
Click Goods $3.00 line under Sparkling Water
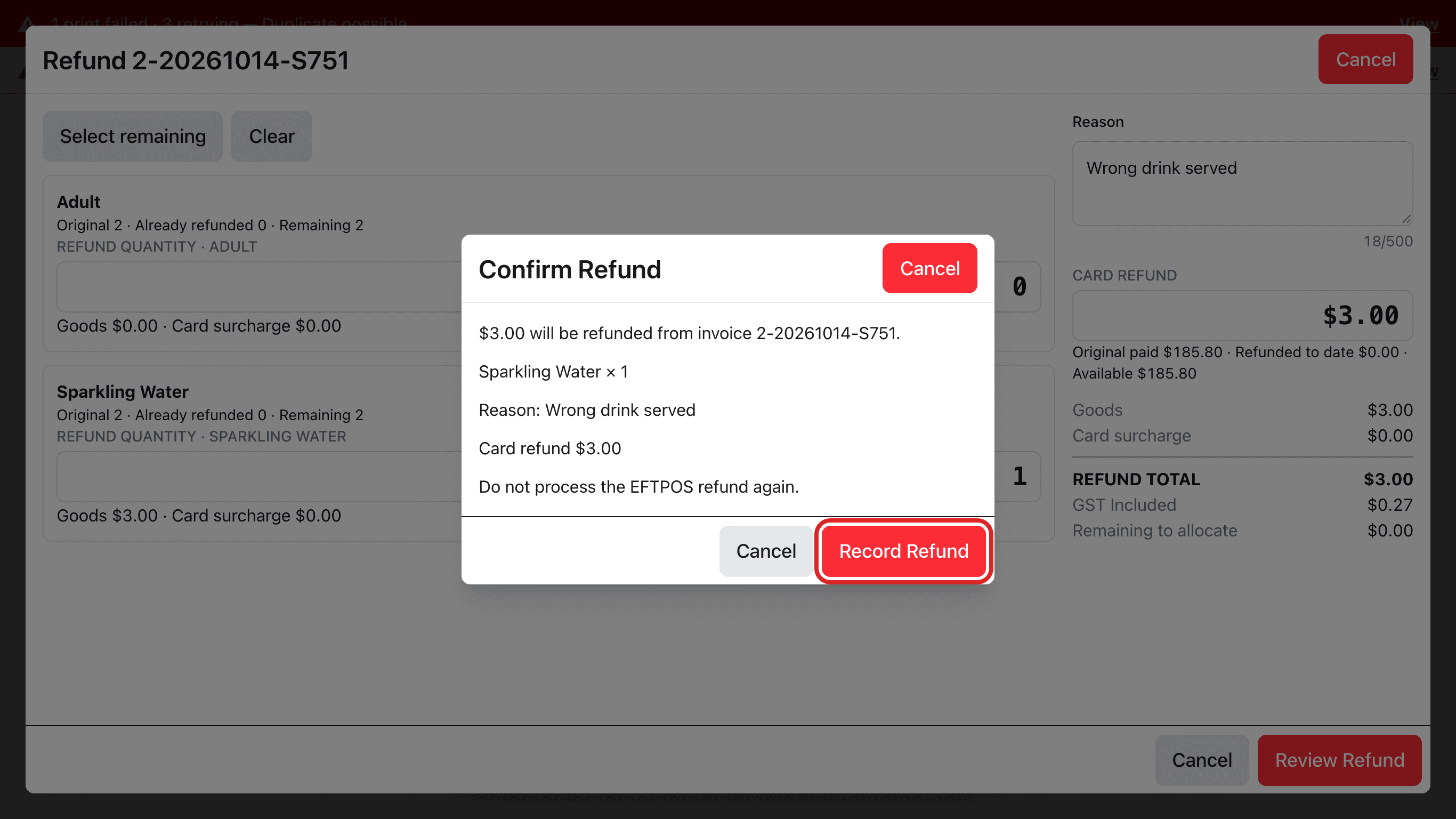(199, 516)
